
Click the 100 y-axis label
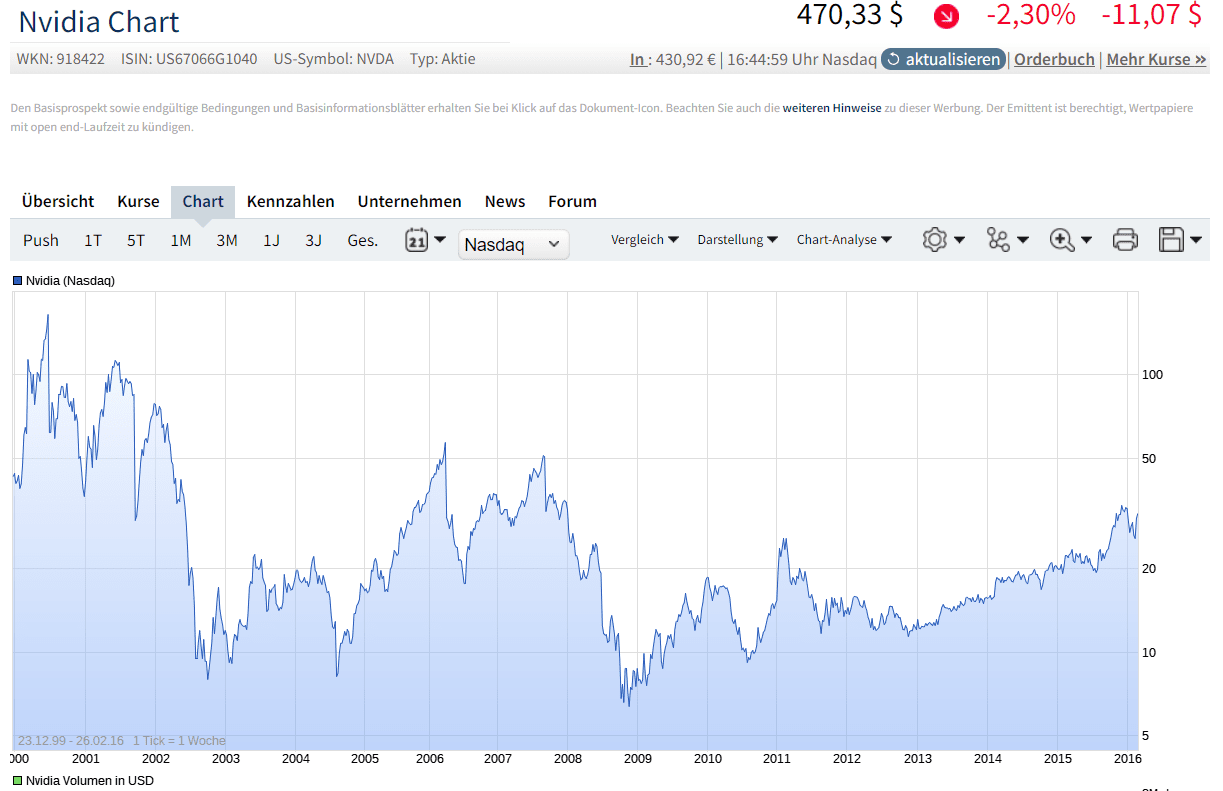tap(1152, 374)
